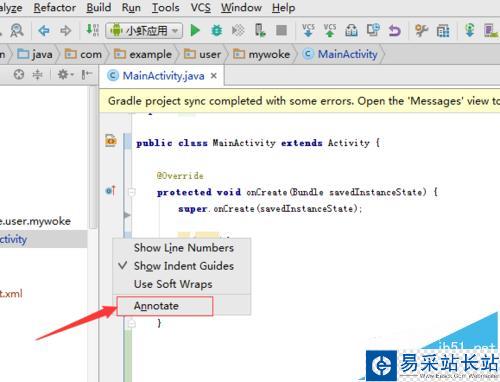This screenshot has height=382, width=500.
Task: Open the Refactor menu
Action: (54, 7)
